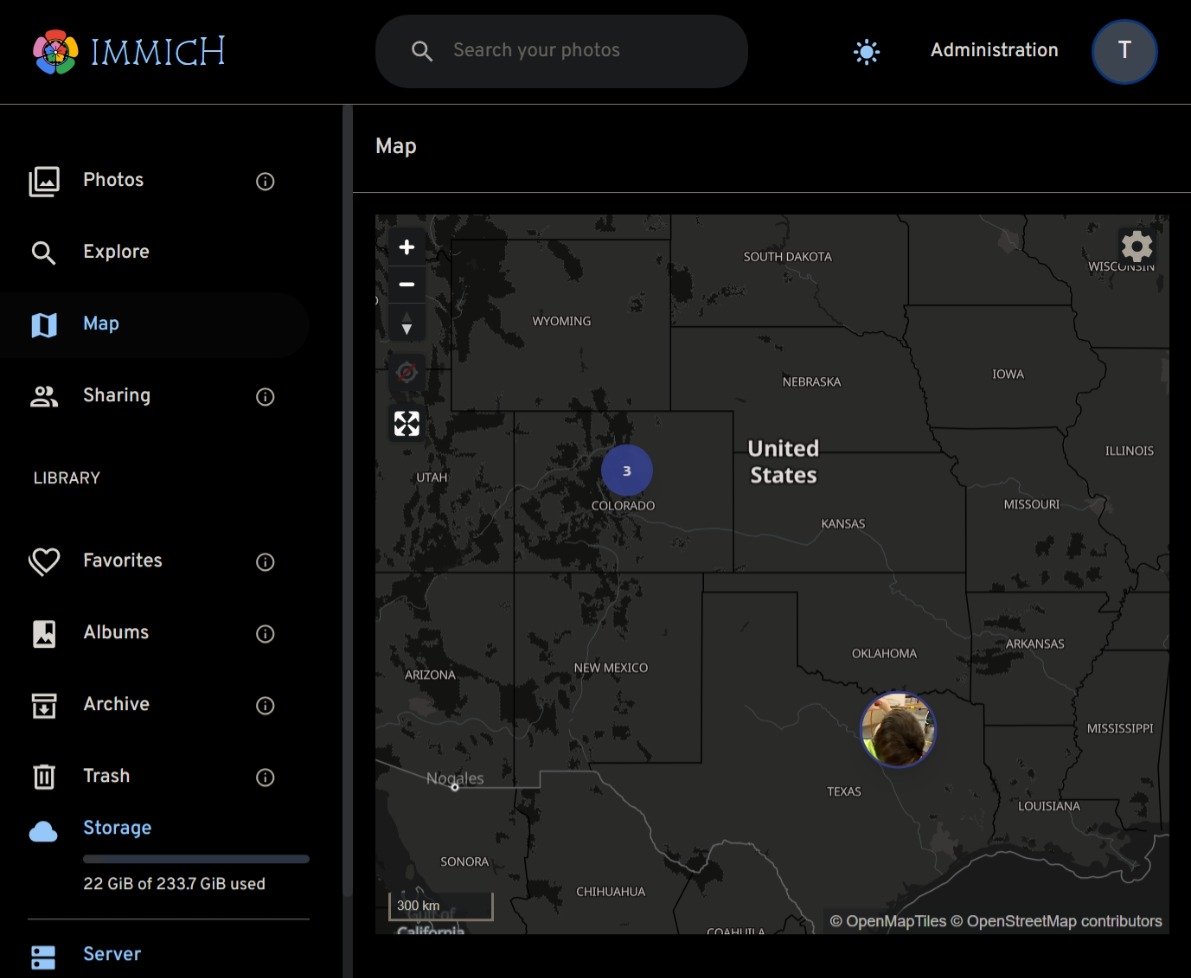Open the Trash icon in the sidebar
The width and height of the screenshot is (1191, 978).
[44, 776]
